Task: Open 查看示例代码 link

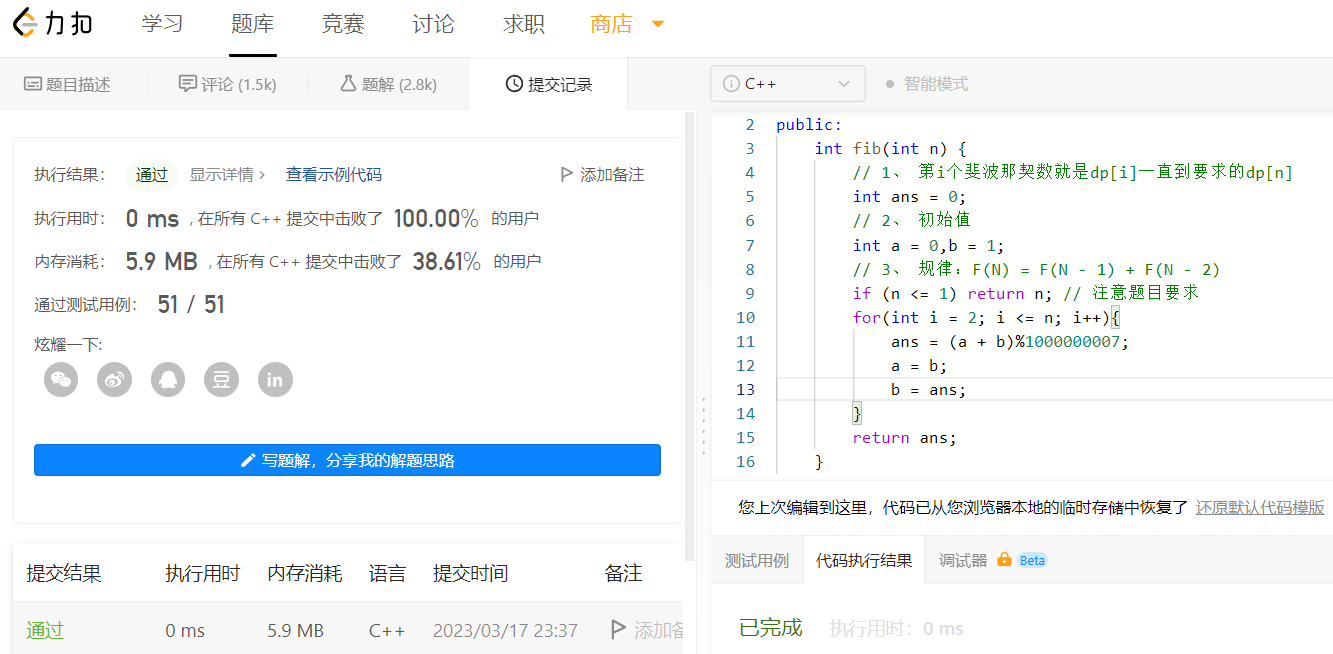Action: point(334,174)
